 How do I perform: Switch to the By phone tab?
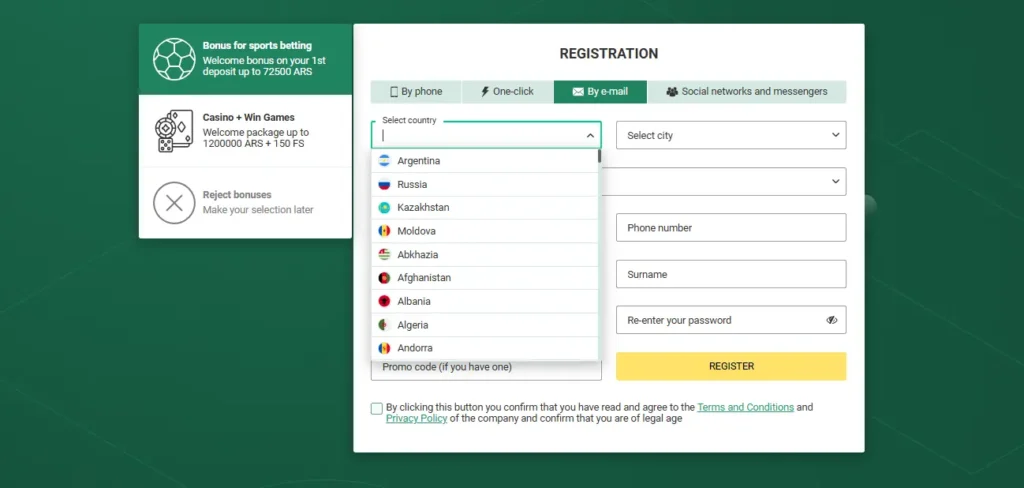point(416,91)
